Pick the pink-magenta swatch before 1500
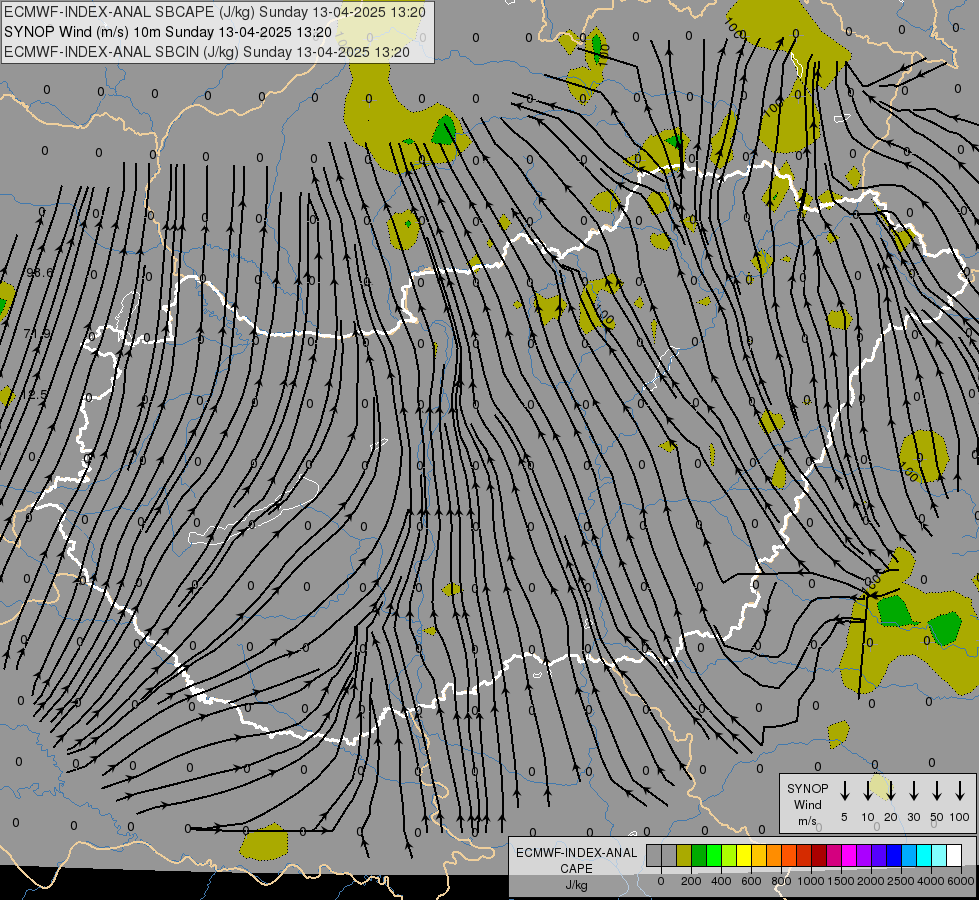Screen dimensions: 979x900 tap(834, 855)
